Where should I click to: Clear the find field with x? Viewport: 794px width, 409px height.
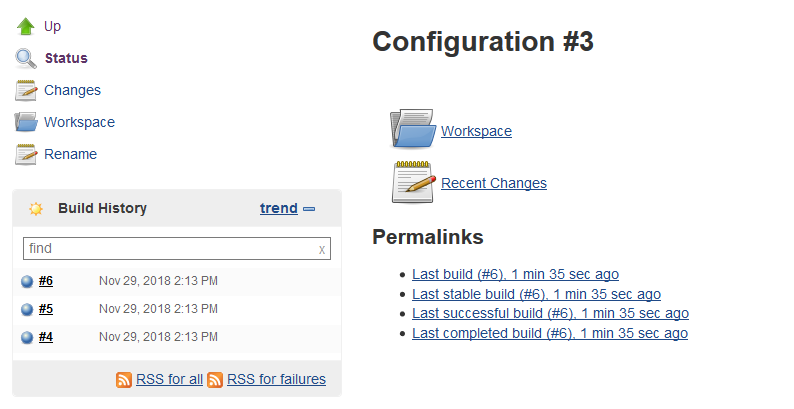click(322, 249)
